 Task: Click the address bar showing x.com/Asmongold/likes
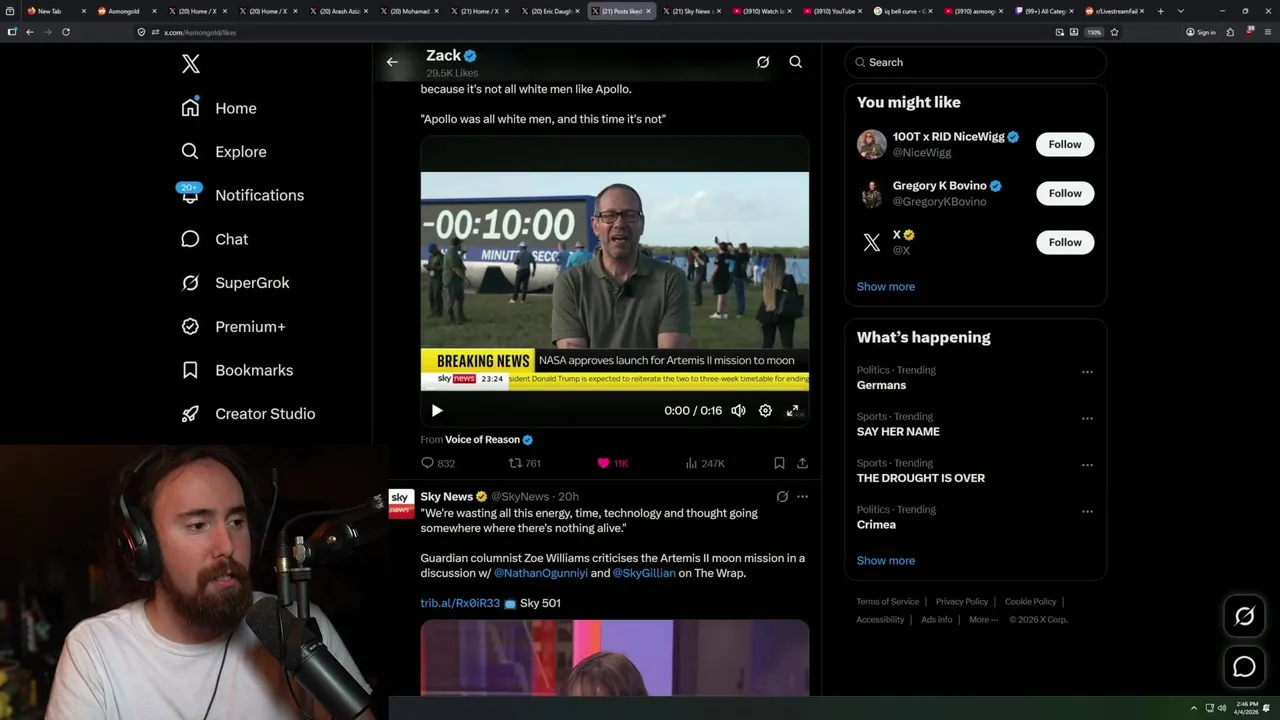[x=590, y=32]
